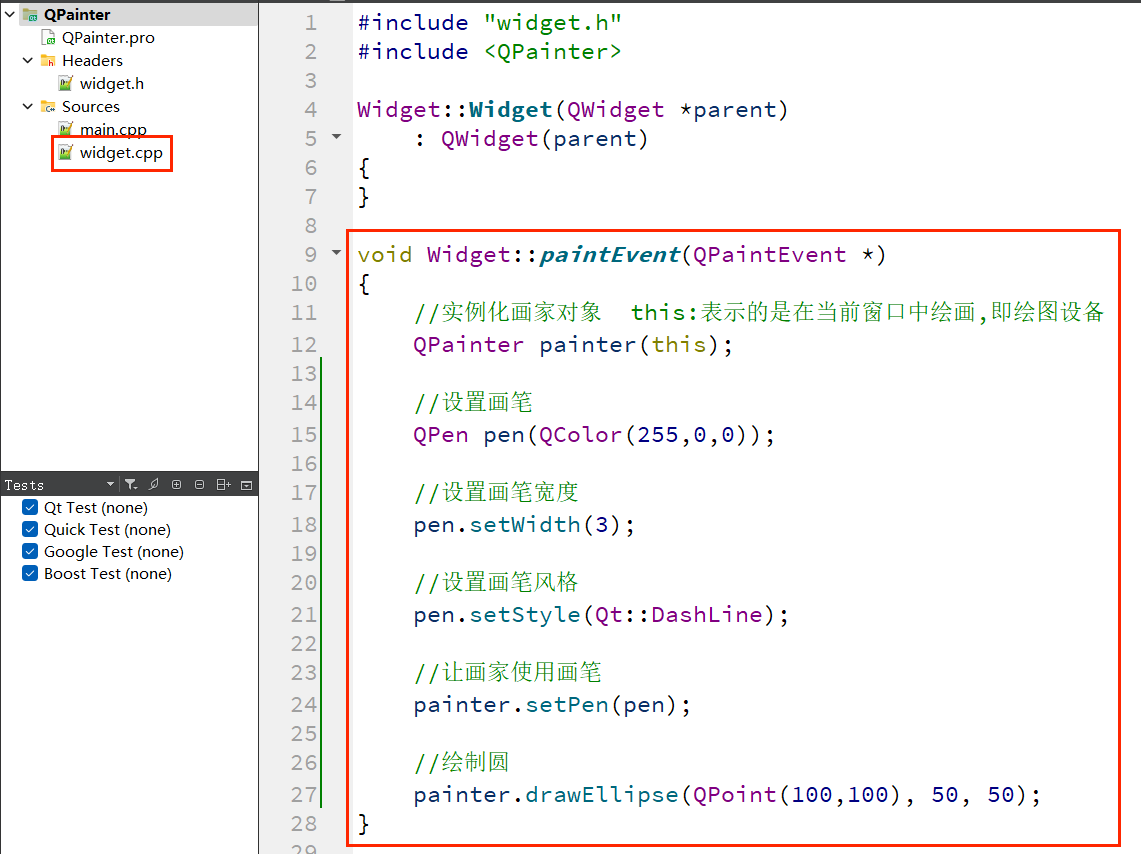Click line number 12 in the gutter
The height and width of the screenshot is (854, 1141).
pyautogui.click(x=304, y=344)
